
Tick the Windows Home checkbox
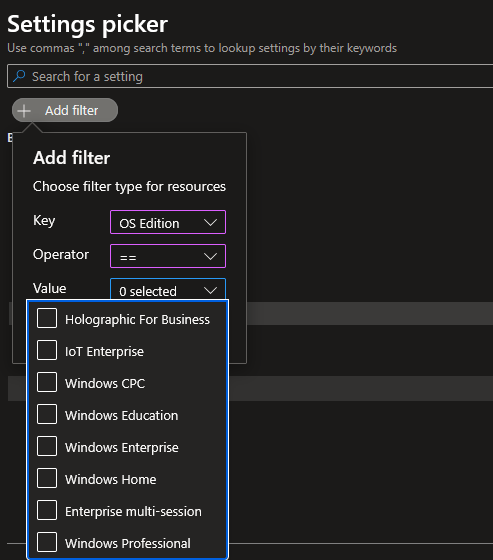pos(47,478)
